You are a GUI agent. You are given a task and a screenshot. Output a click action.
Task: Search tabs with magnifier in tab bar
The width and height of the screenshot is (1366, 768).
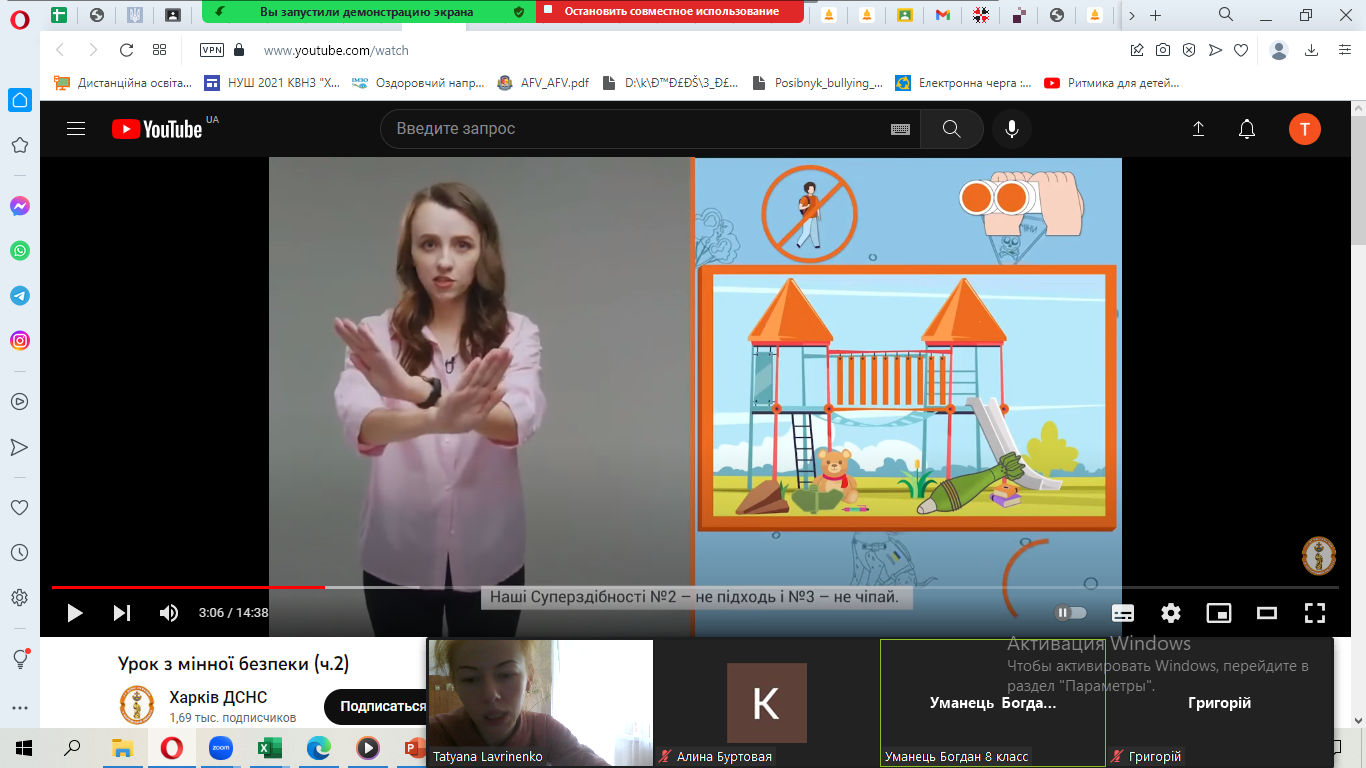click(x=1226, y=14)
